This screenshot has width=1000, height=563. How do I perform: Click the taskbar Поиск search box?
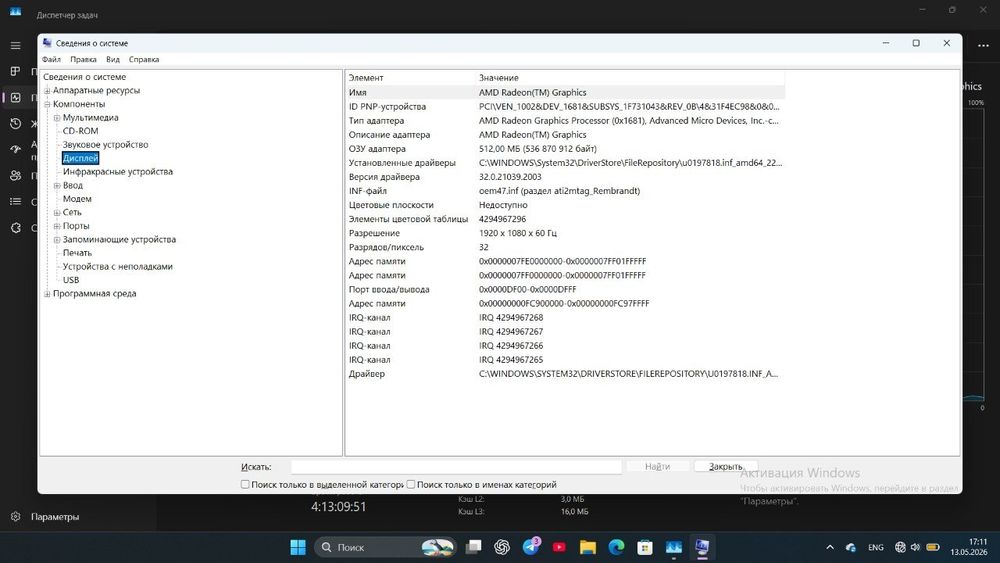(x=385, y=547)
